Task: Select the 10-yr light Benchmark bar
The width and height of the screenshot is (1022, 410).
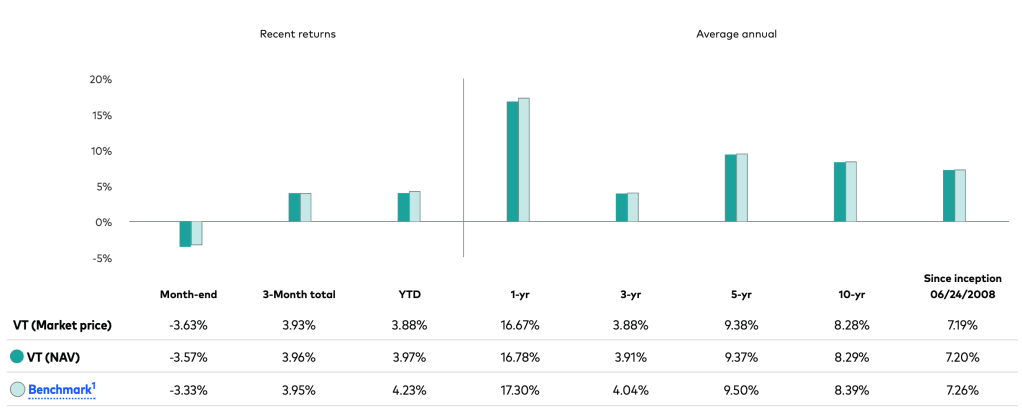Action: pos(851,191)
